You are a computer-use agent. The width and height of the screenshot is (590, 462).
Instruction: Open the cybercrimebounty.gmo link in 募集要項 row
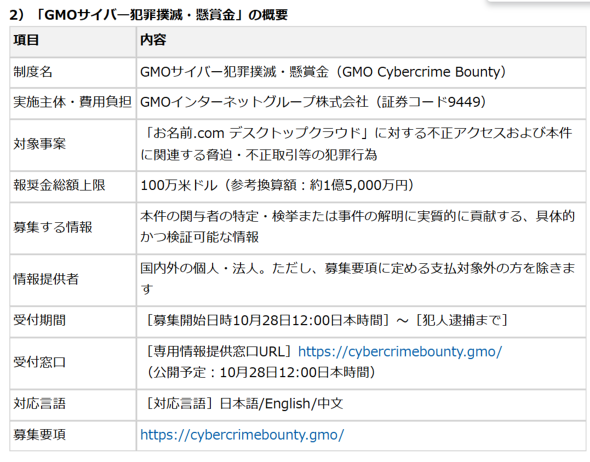(242, 435)
